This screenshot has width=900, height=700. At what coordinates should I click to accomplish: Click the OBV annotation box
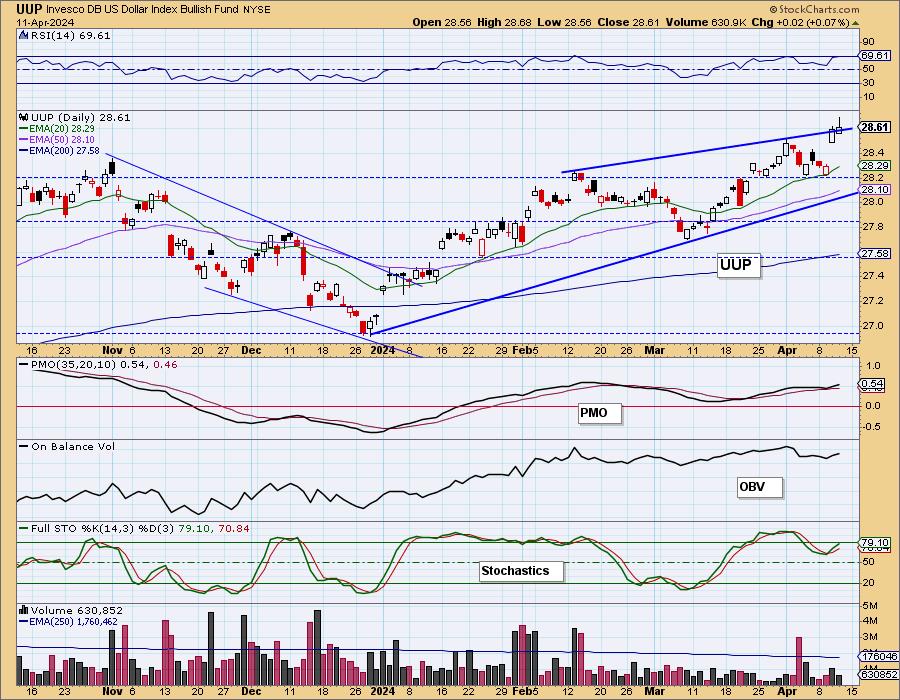[x=759, y=487]
